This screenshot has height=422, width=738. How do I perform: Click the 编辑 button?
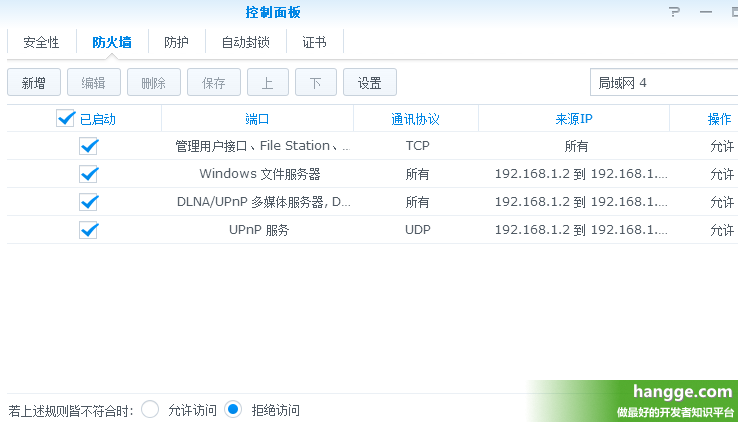pyautogui.click(x=94, y=82)
